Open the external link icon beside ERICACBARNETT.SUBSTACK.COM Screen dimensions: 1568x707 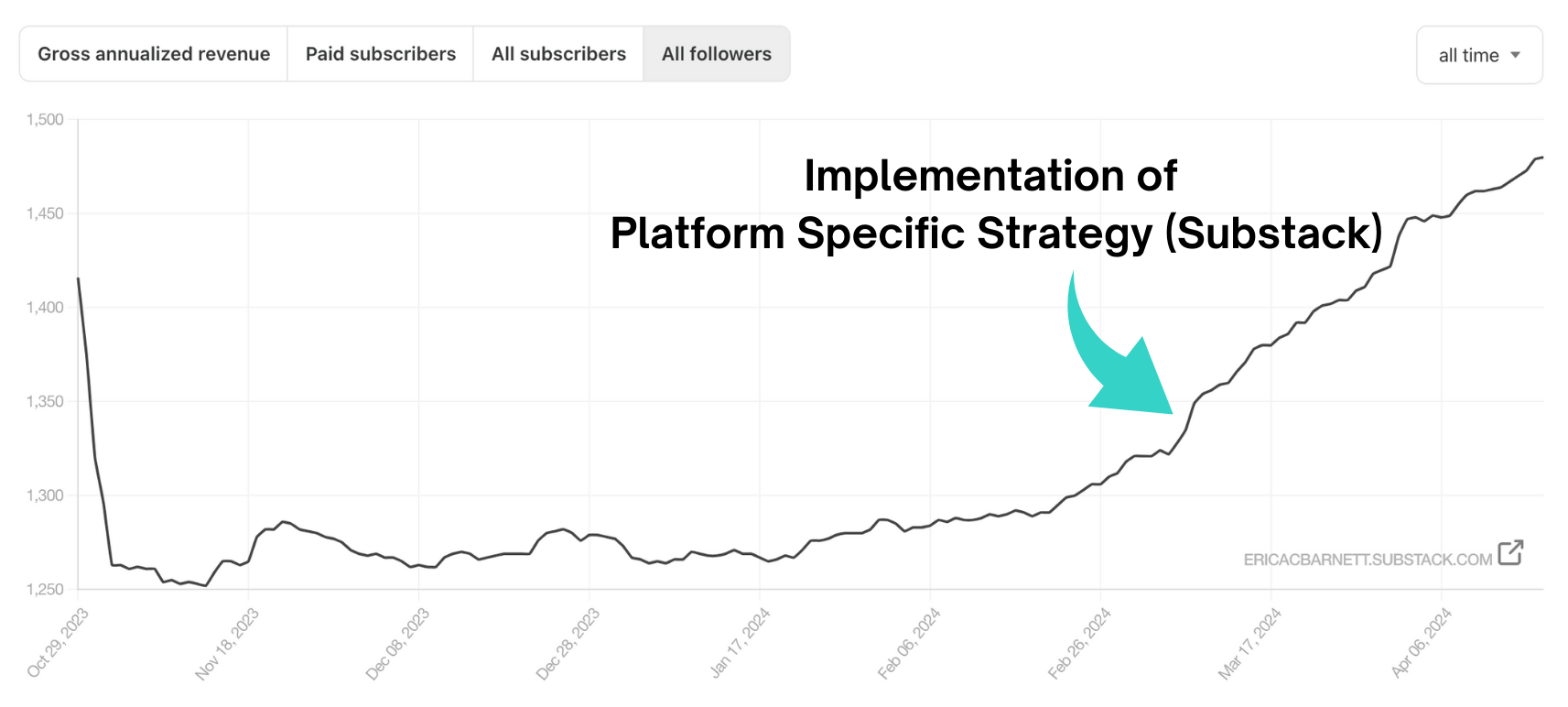pos(1509,552)
